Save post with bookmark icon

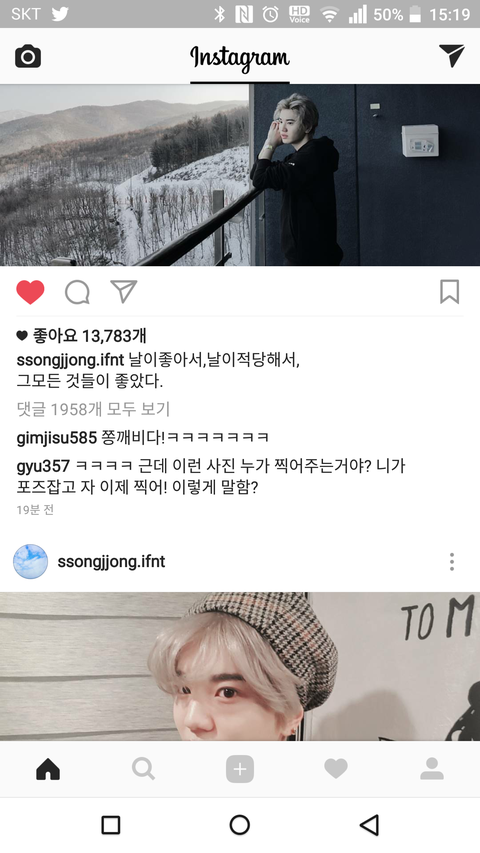(450, 292)
